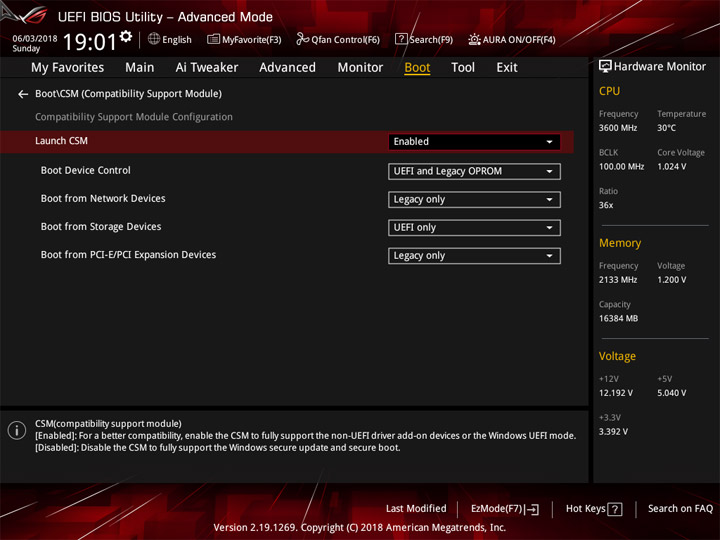Click the Memory voltage 1.200 V value
720x540 pixels.
(672, 280)
